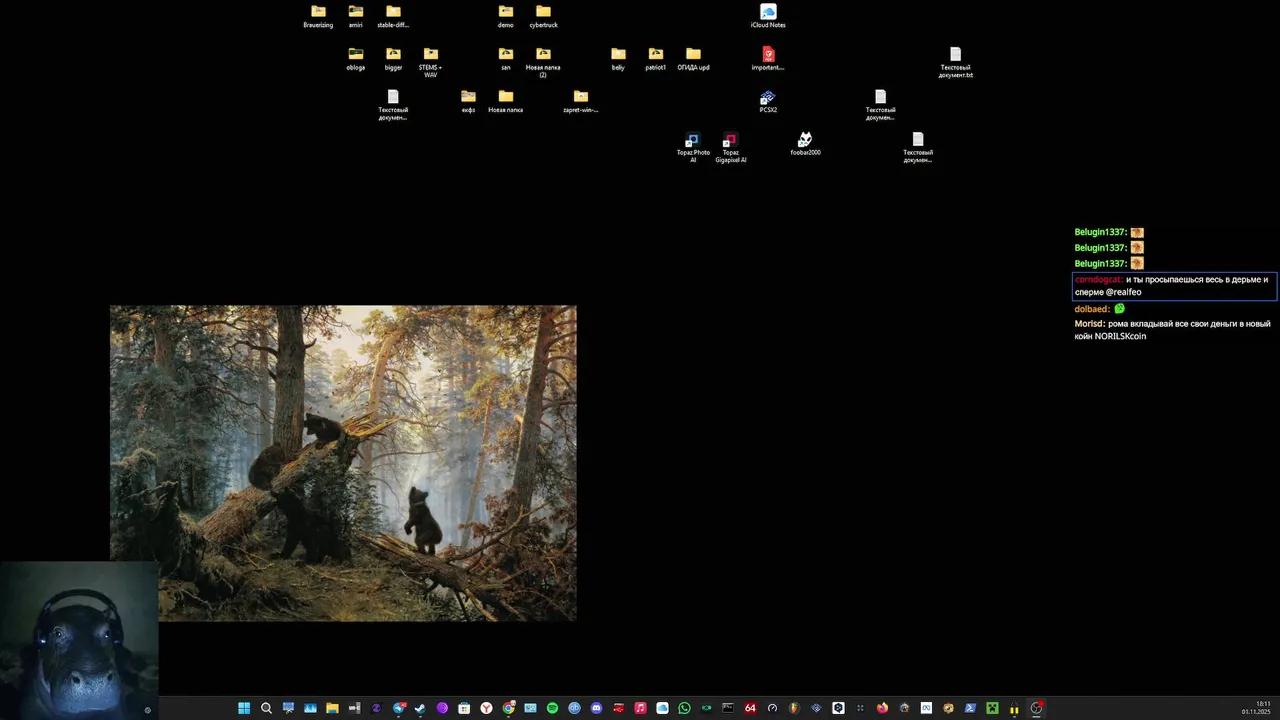Select the dolbaed chat message

click(x=1100, y=309)
